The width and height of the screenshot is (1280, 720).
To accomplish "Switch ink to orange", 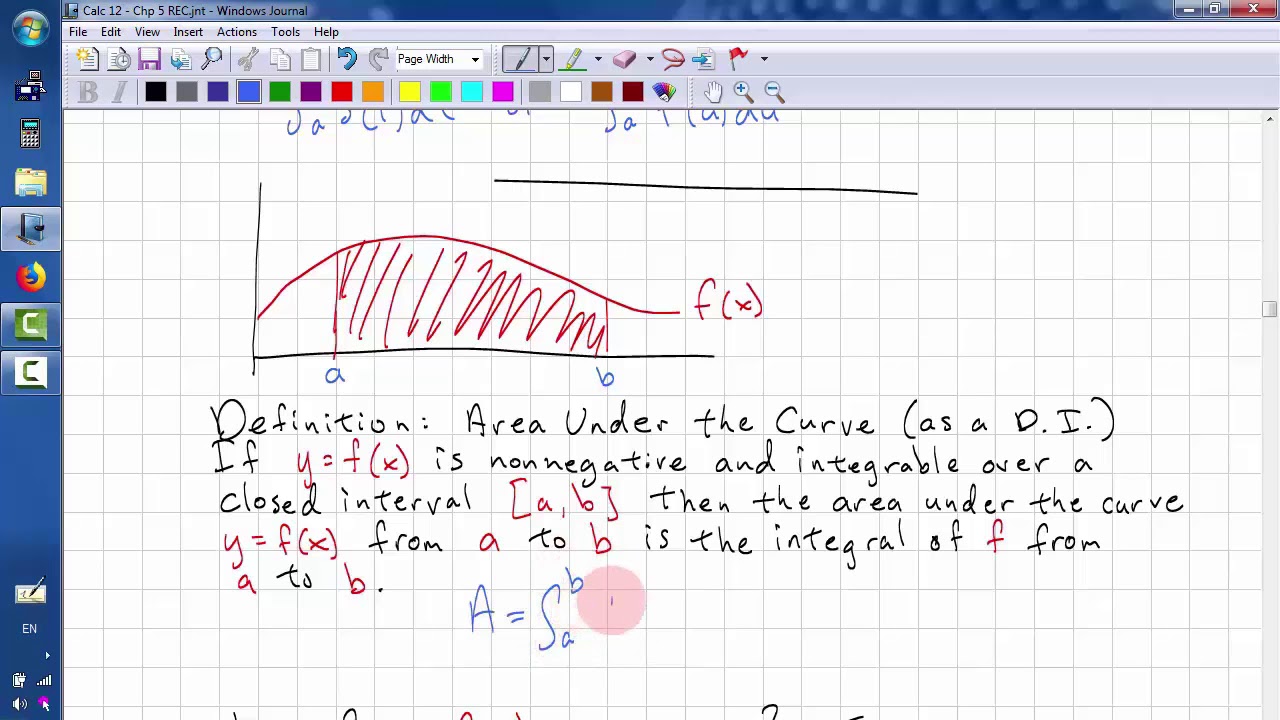I will 373,92.
